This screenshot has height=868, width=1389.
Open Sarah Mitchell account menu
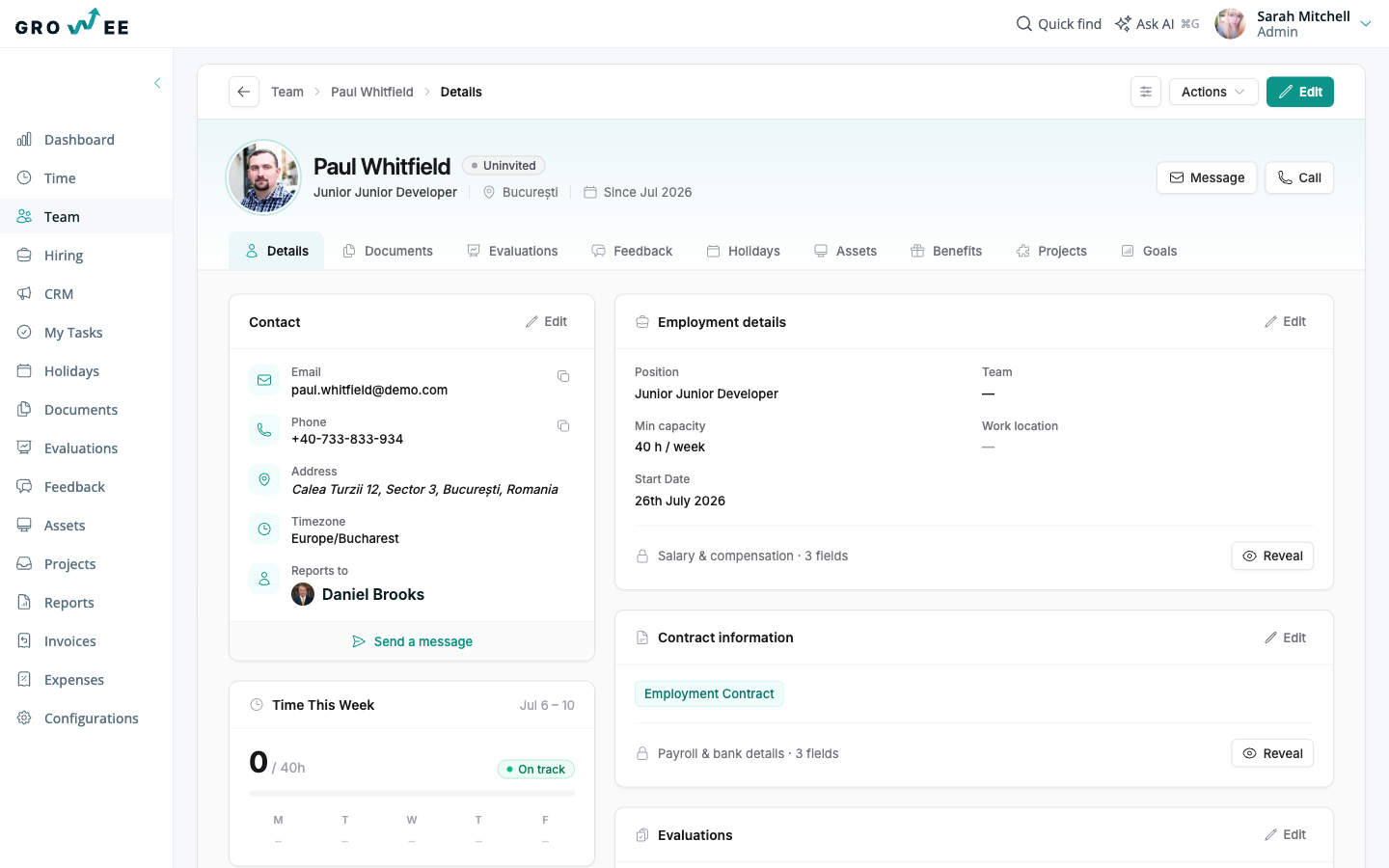[x=1294, y=24]
